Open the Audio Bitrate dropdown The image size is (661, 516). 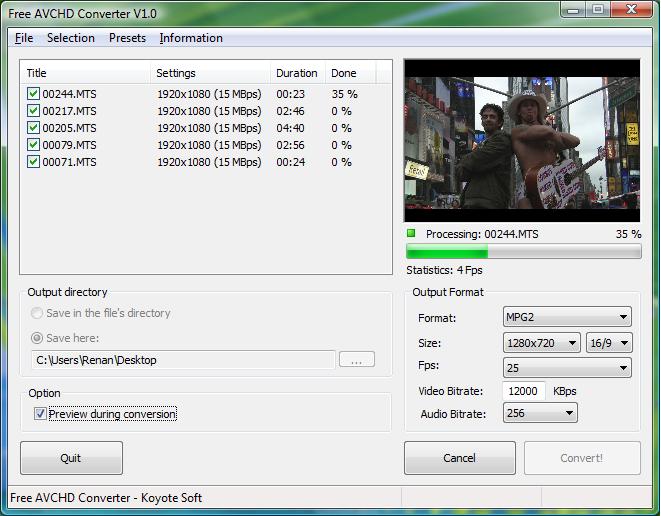540,413
